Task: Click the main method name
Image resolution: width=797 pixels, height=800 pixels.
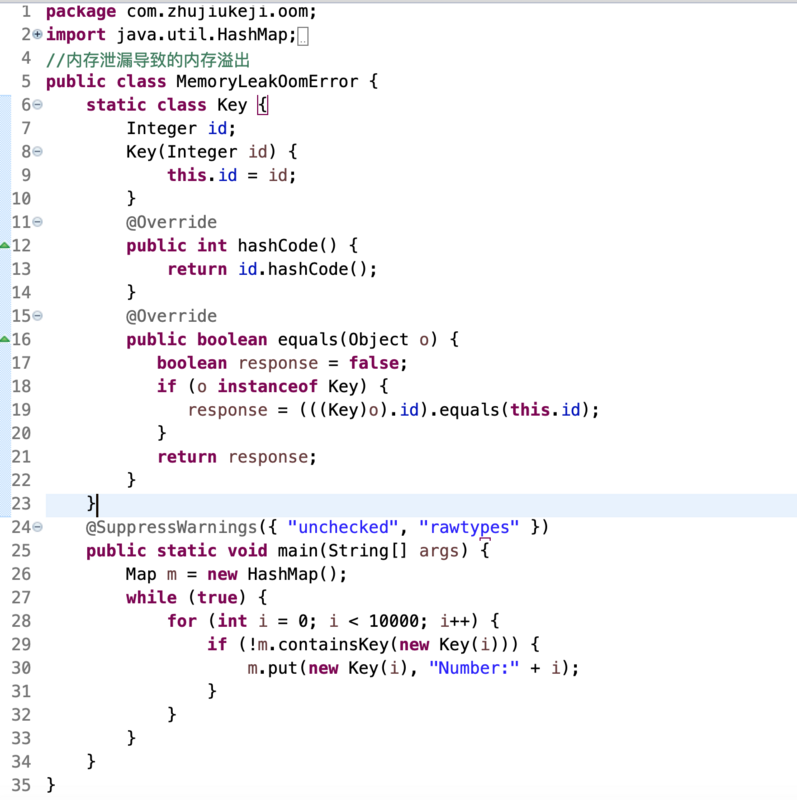Action: pyautogui.click(x=297, y=551)
